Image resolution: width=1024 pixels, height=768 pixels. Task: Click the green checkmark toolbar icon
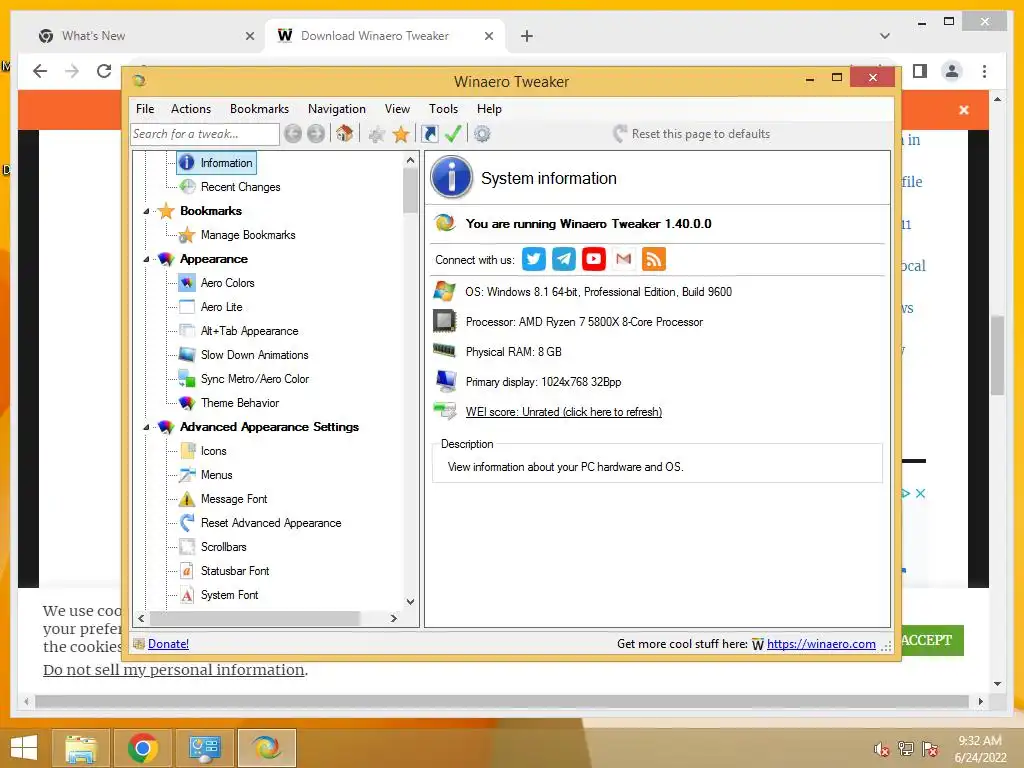pyautogui.click(x=453, y=134)
